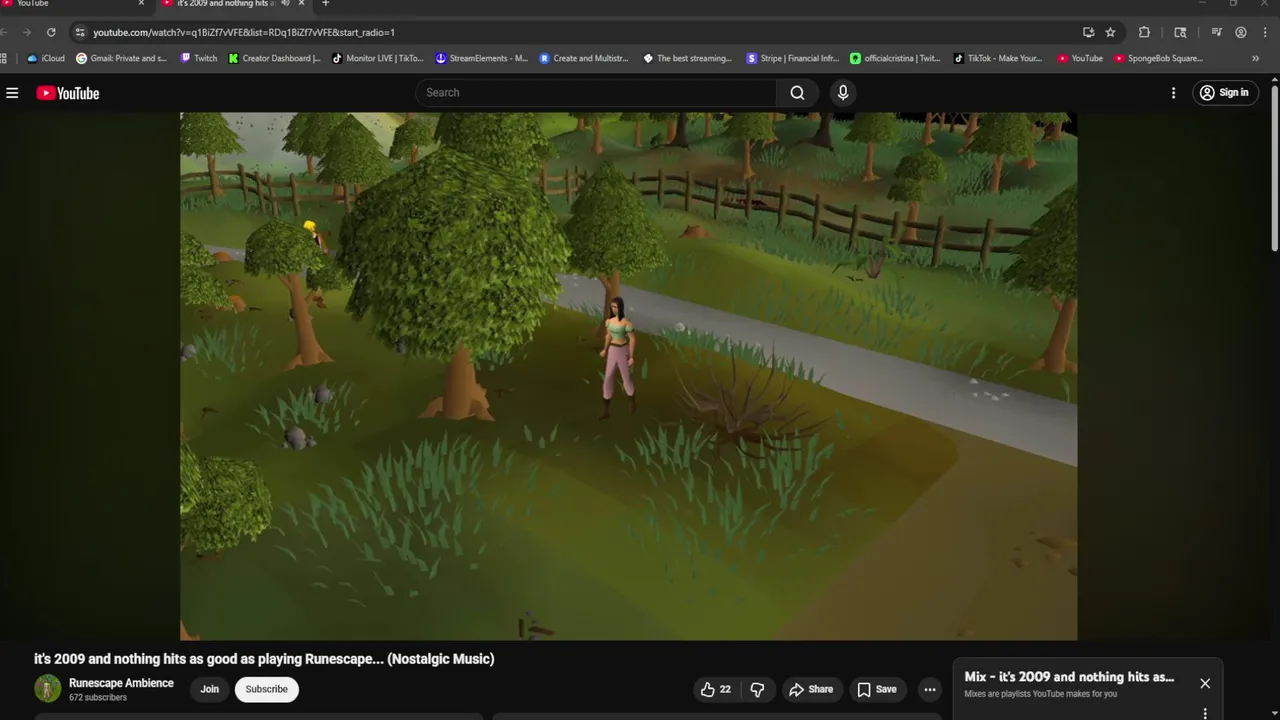Dislike the video with thumbs down

(x=757, y=689)
